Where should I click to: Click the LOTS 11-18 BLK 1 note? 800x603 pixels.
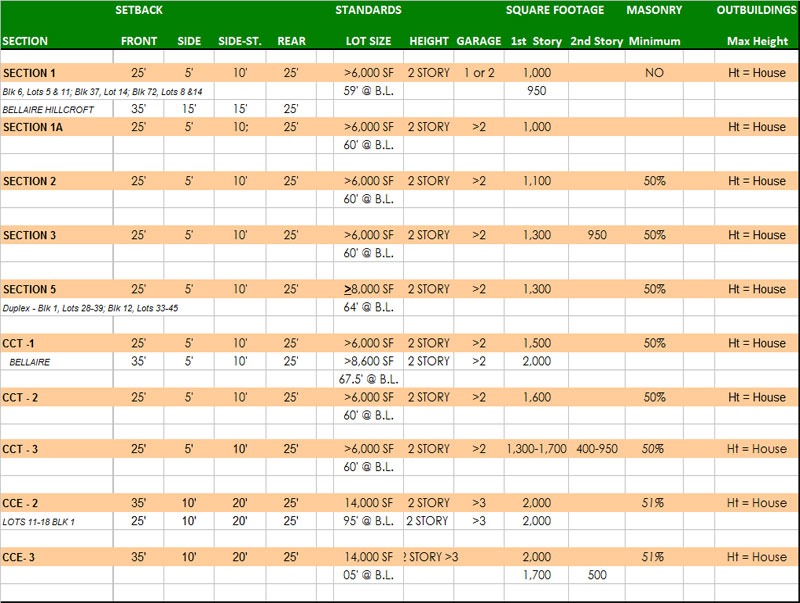38,522
